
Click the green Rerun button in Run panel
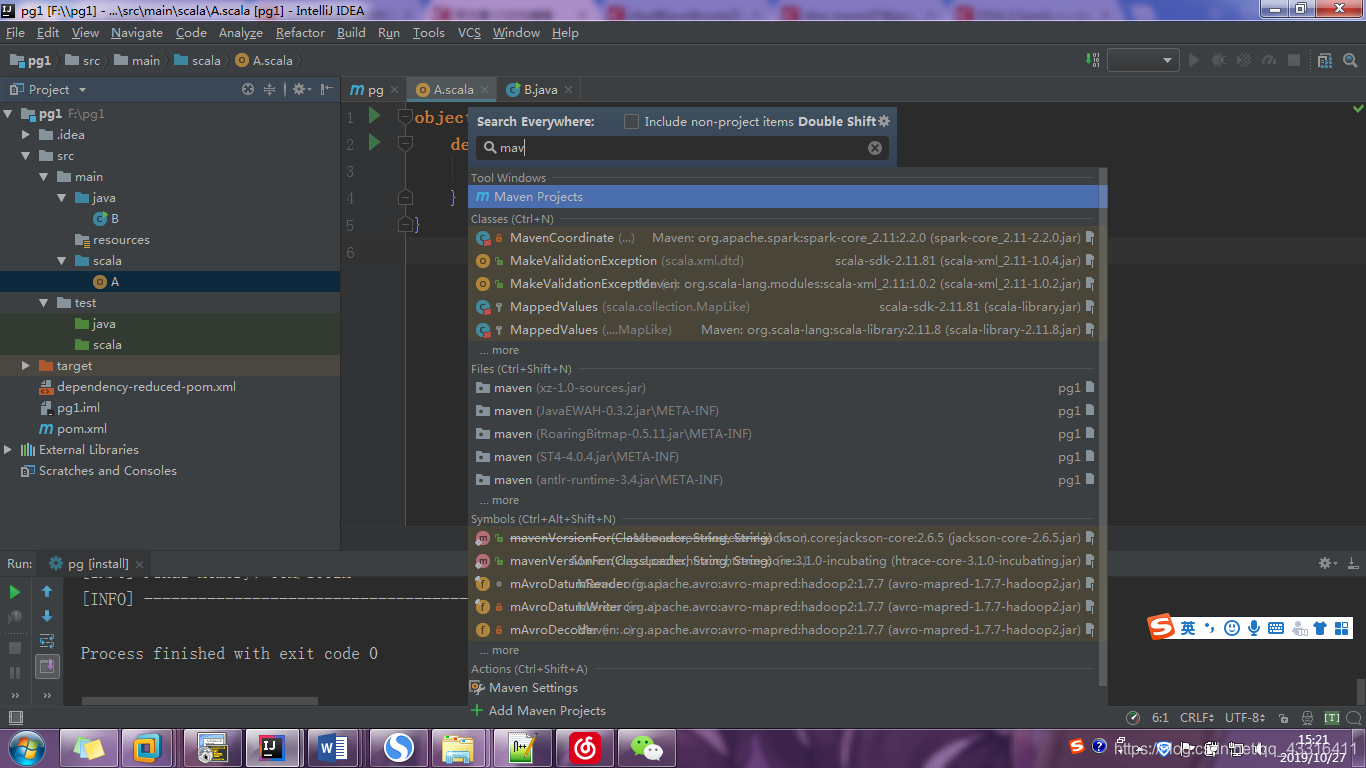tap(15, 592)
